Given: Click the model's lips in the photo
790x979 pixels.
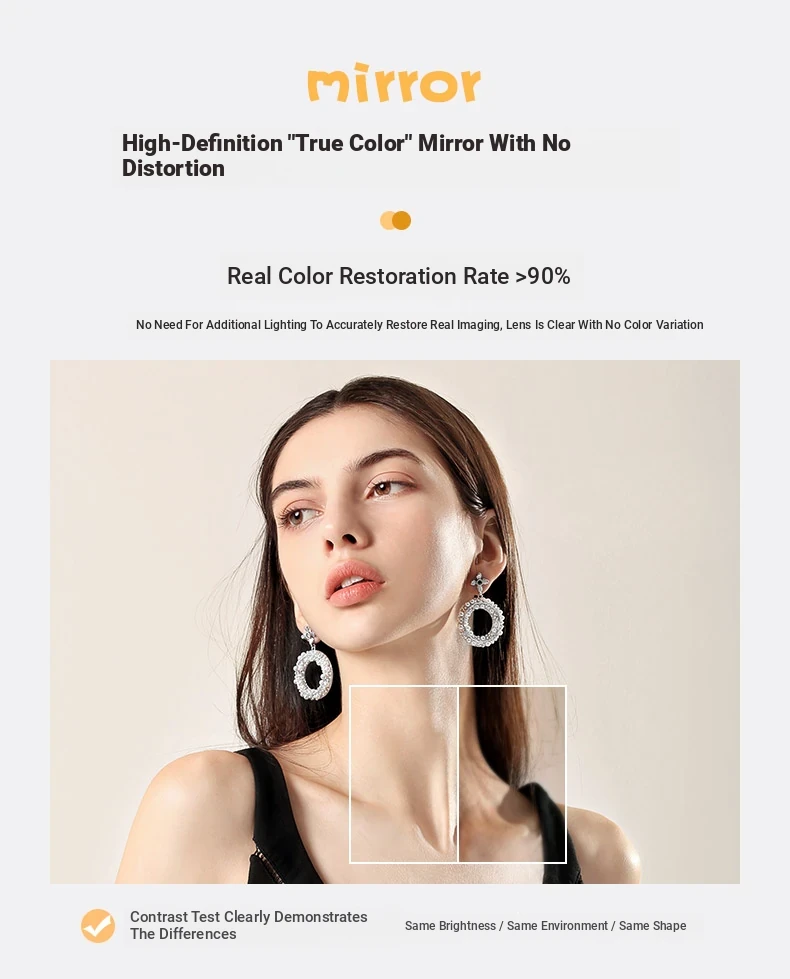Looking at the screenshot, I should coord(355,583).
